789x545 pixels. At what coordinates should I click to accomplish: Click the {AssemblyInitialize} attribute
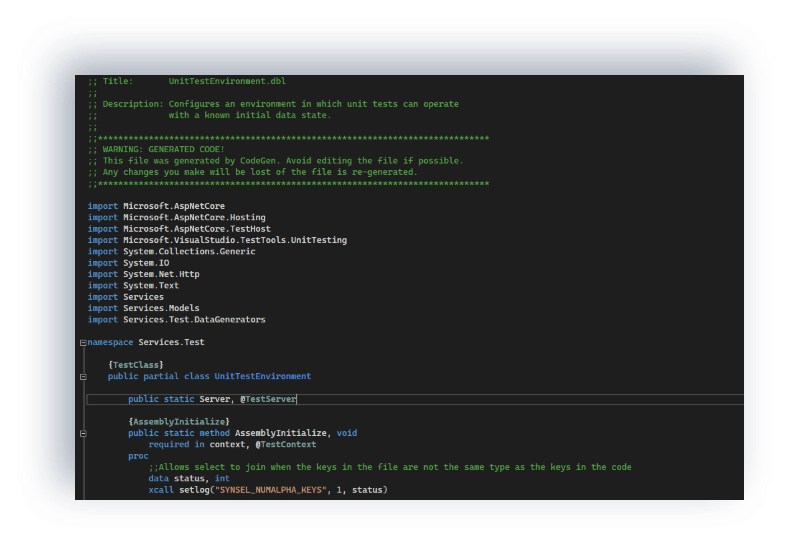(x=179, y=422)
